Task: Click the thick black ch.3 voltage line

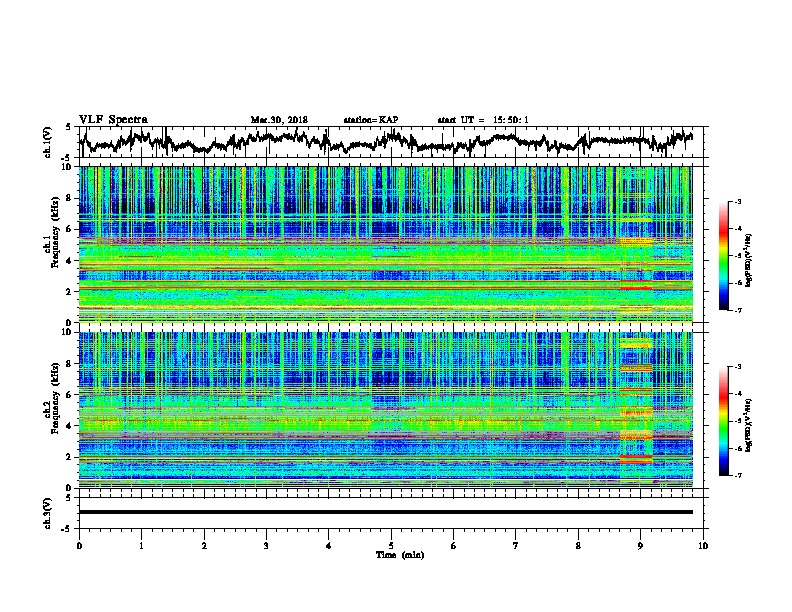Action: coord(386,512)
